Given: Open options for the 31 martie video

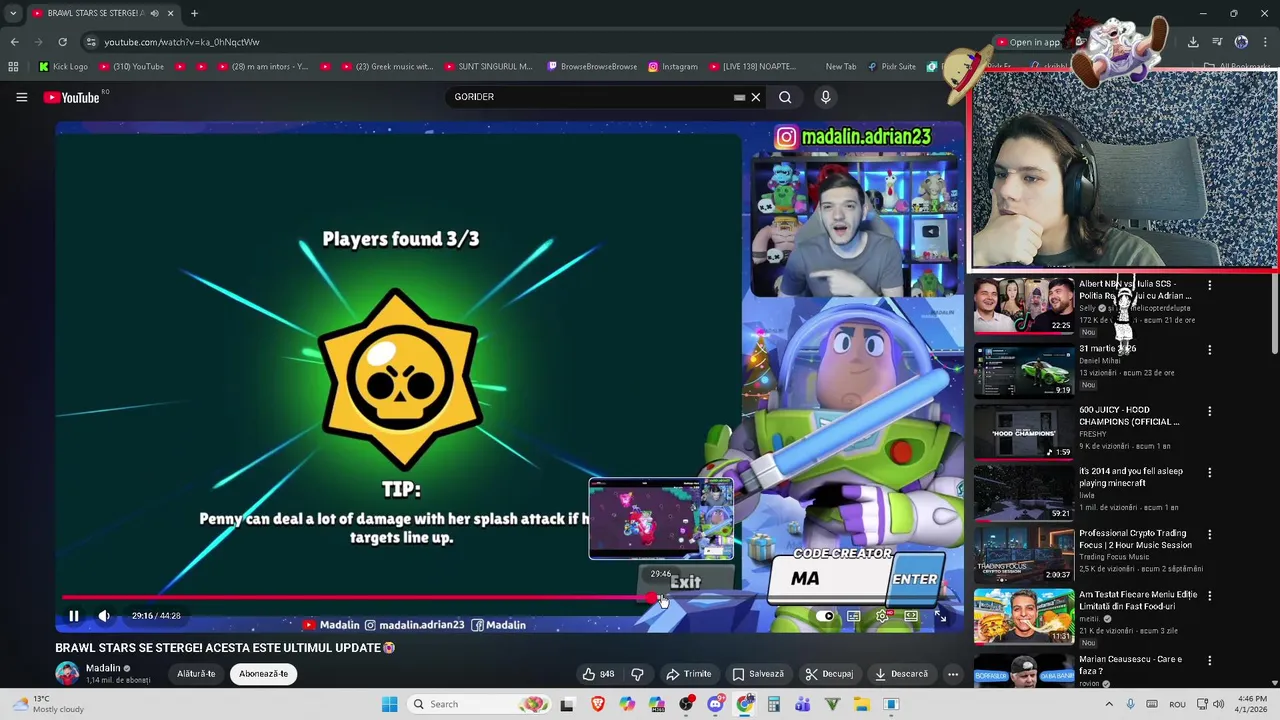Looking at the screenshot, I should (x=1209, y=350).
